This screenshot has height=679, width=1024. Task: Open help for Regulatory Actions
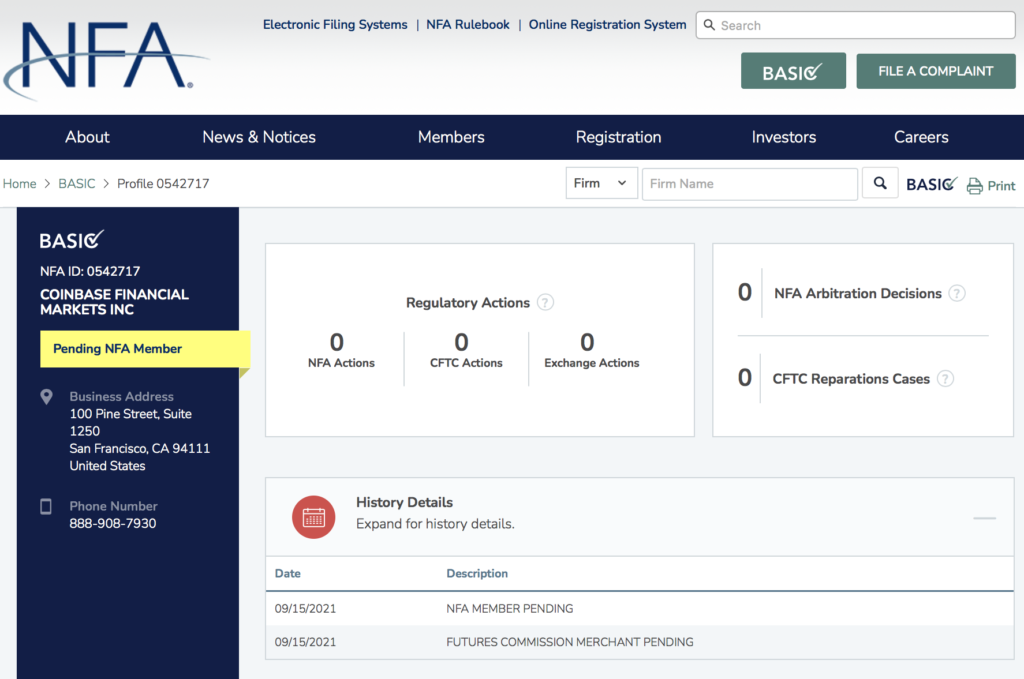pos(545,302)
